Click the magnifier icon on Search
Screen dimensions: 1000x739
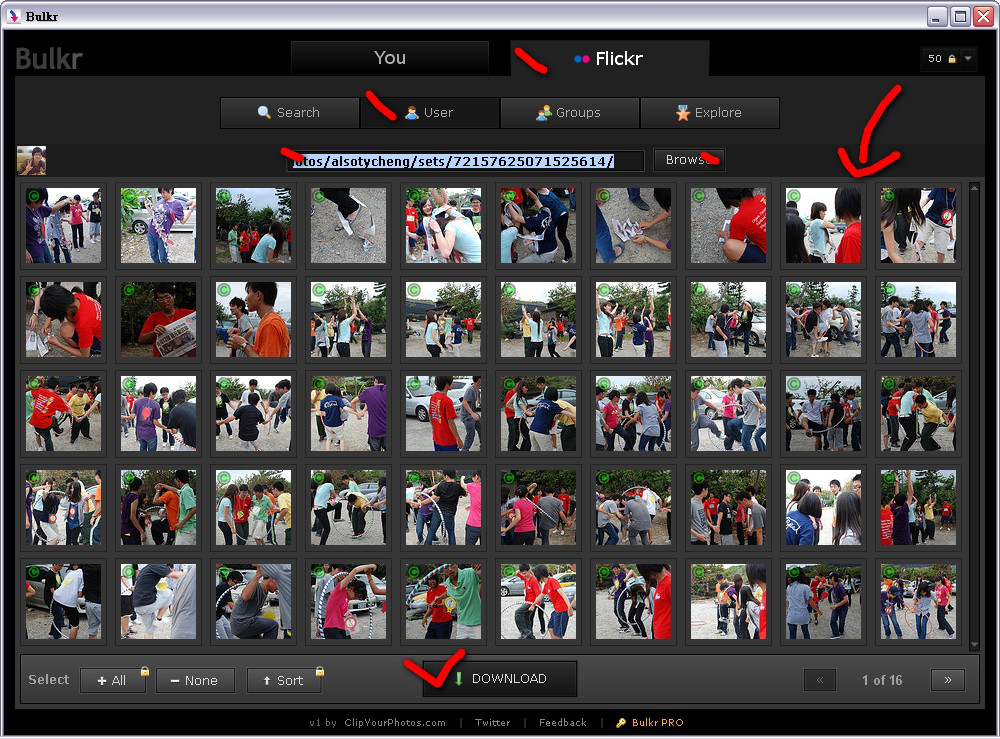click(x=264, y=112)
